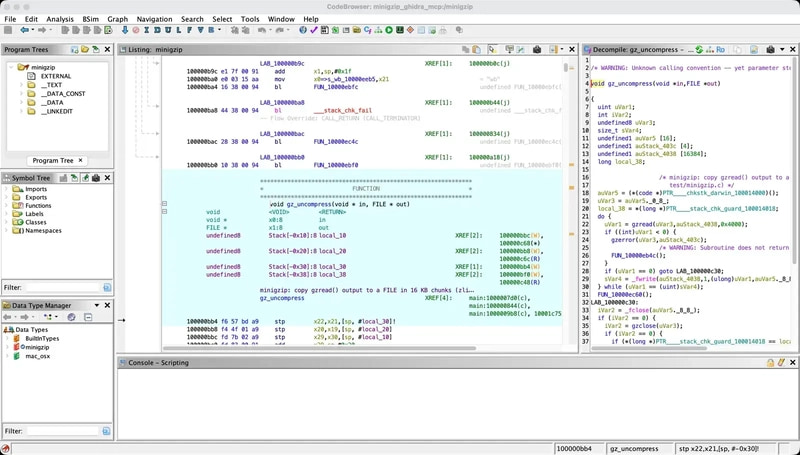Image resolution: width=800 pixels, height=455 pixels.
Task: Expand the __TEXT folder in Program Trees
Action: pos(21,85)
